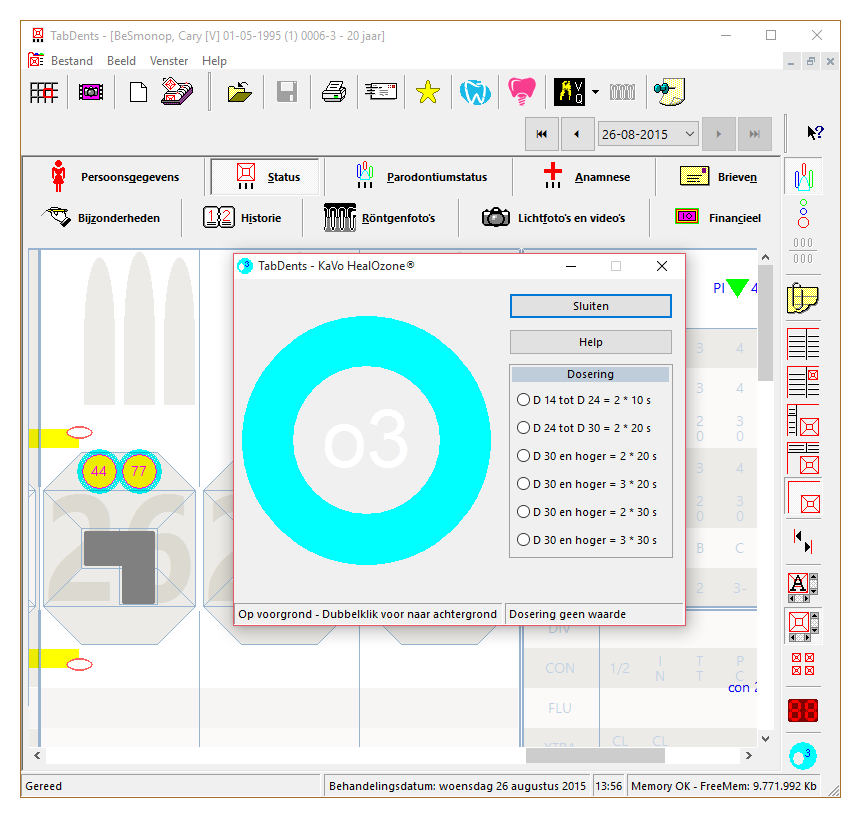Click the stacked cards toolbar icon

tap(177, 91)
